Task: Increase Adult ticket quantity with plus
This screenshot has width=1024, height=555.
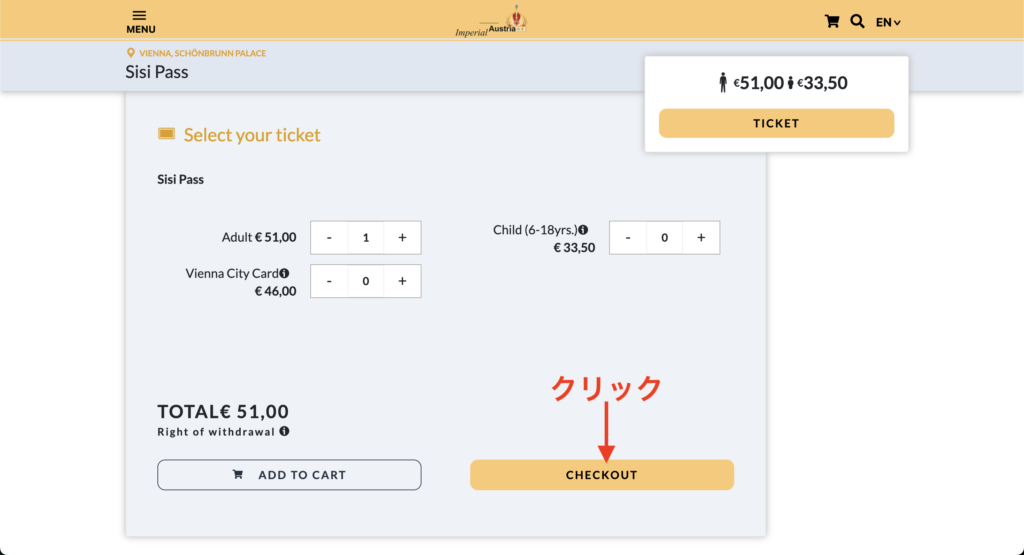Action: pyautogui.click(x=402, y=238)
